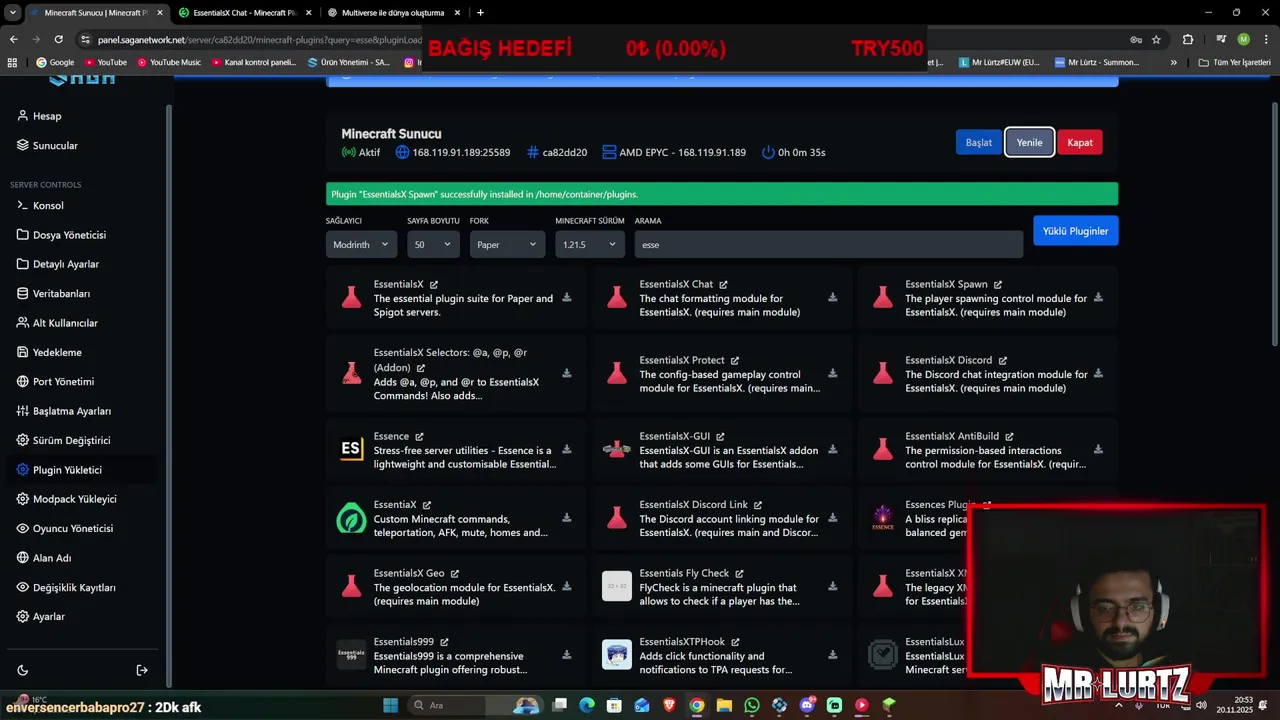Open new browser tab plus button
Image resolution: width=1280 pixels, height=720 pixels.
(x=480, y=13)
